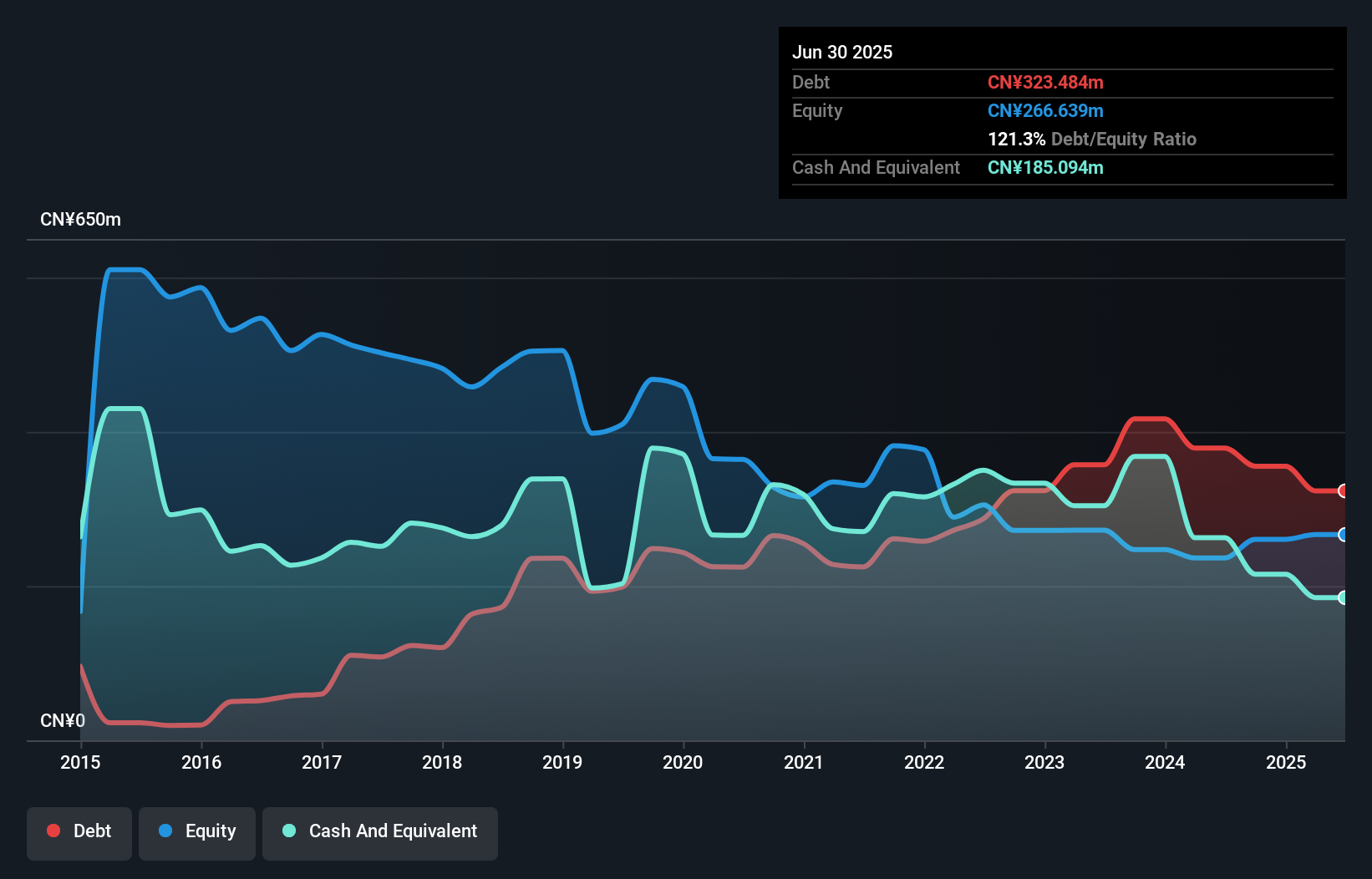Click the CN¥650m axis maximum label

81,219
